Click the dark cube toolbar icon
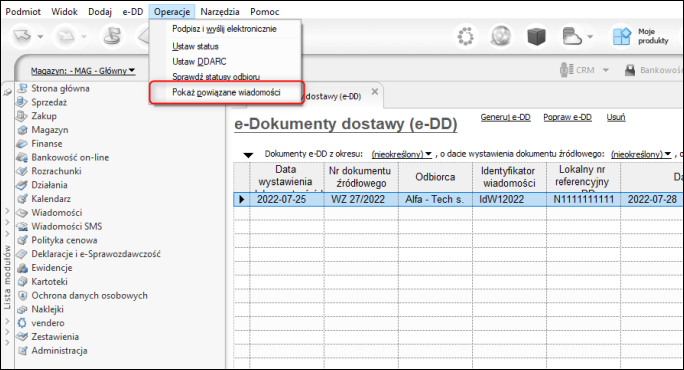Screen dimensions: 684x370 pyautogui.click(x=536, y=36)
